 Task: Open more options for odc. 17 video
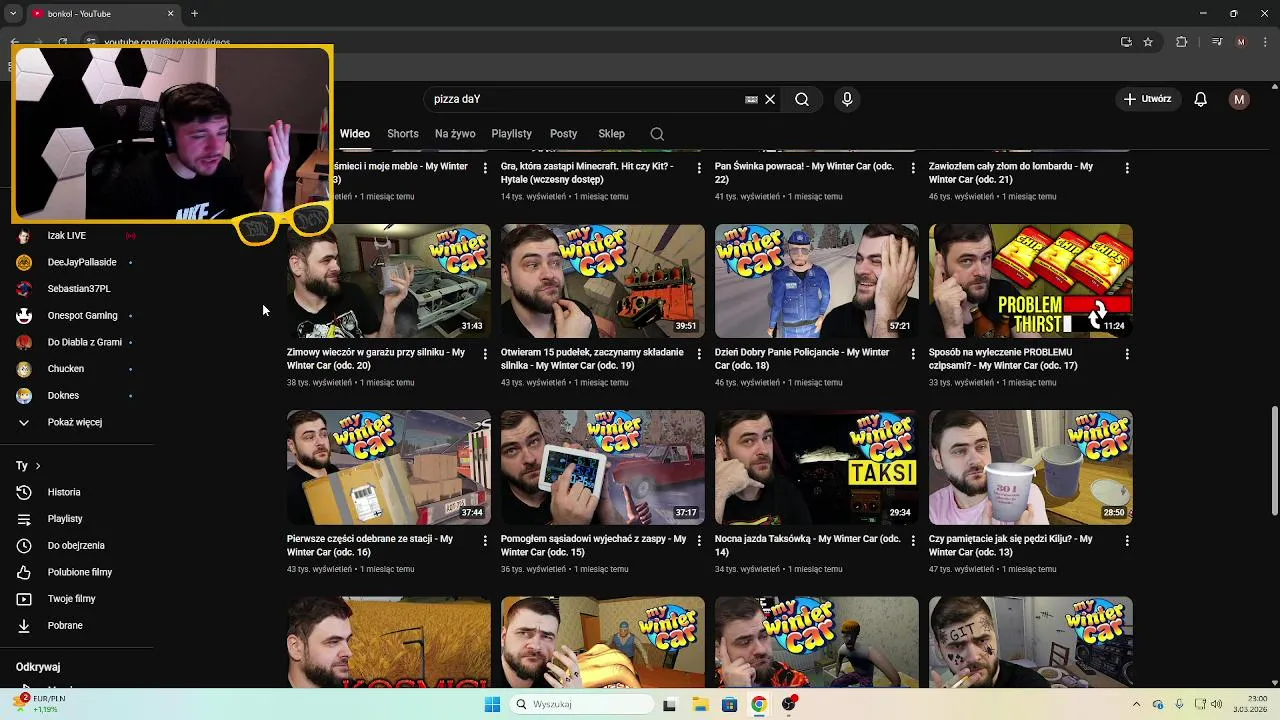pos(1127,354)
